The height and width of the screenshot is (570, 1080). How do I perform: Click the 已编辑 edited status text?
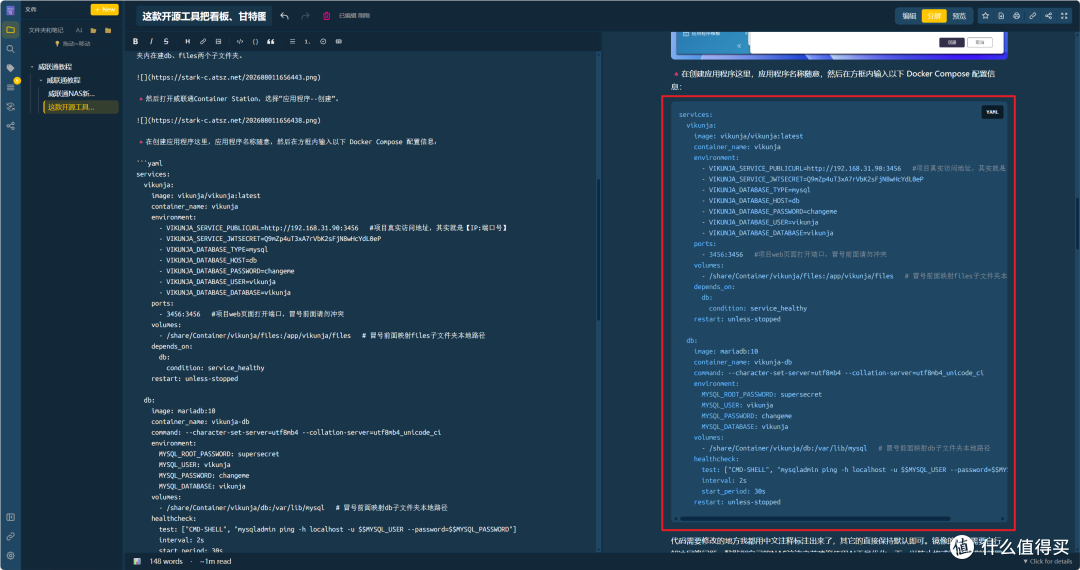(354, 16)
